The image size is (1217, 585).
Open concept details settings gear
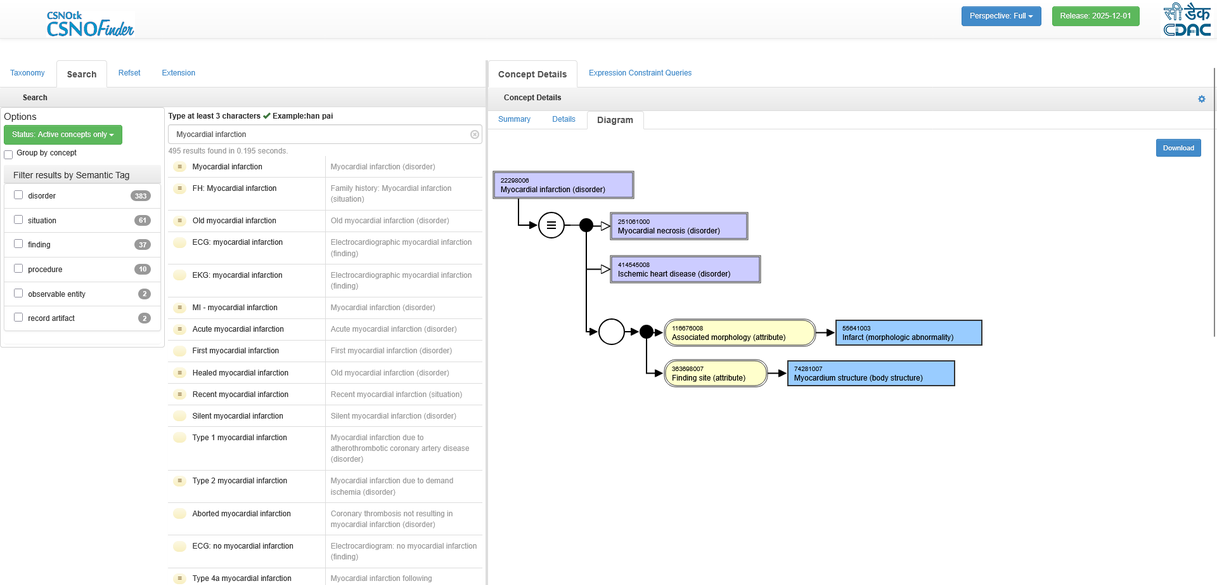point(1201,99)
